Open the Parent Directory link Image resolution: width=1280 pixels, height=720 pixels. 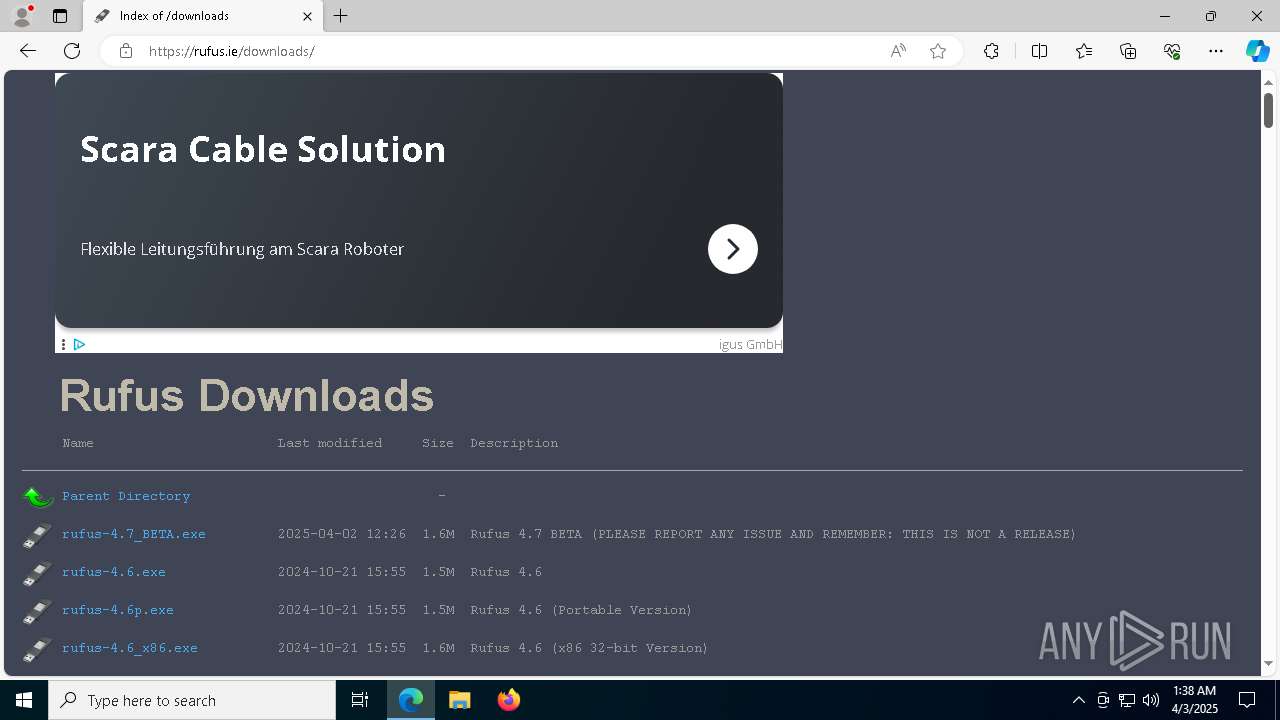point(126,496)
